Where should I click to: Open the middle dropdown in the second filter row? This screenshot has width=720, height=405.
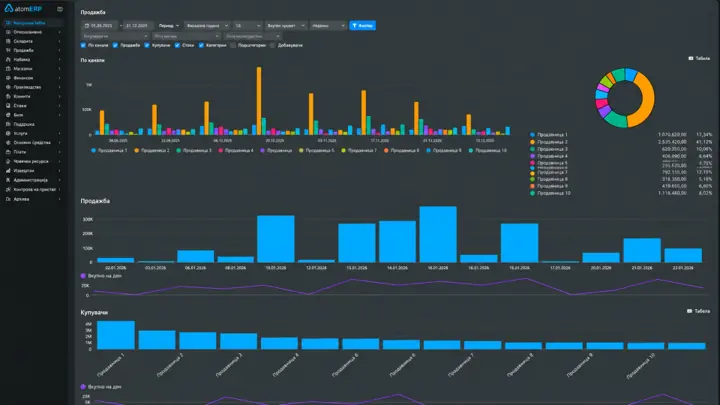click(186, 36)
